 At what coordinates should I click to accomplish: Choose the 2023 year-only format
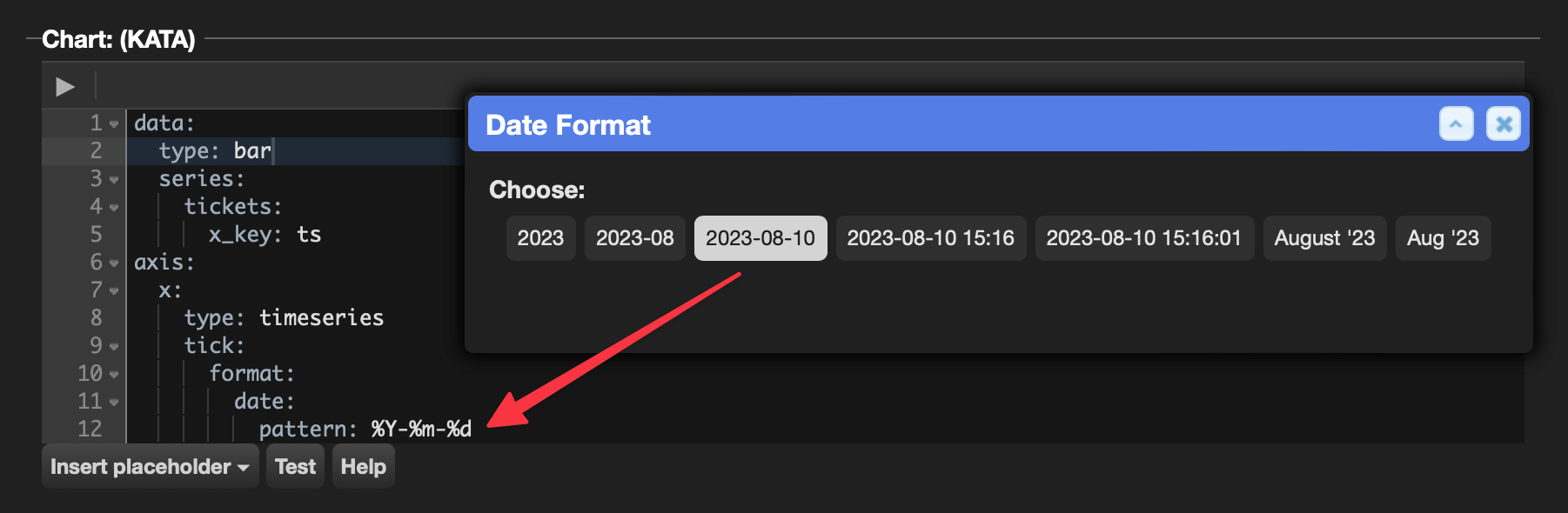click(540, 238)
